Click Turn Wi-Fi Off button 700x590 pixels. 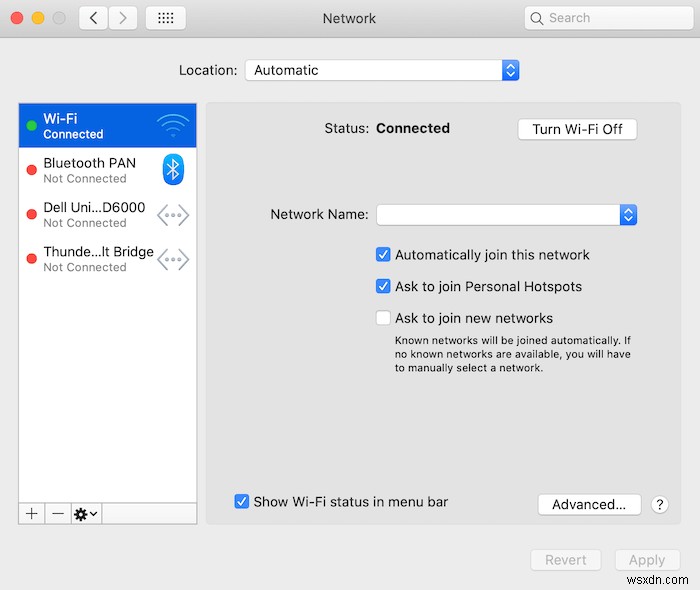[x=577, y=129]
